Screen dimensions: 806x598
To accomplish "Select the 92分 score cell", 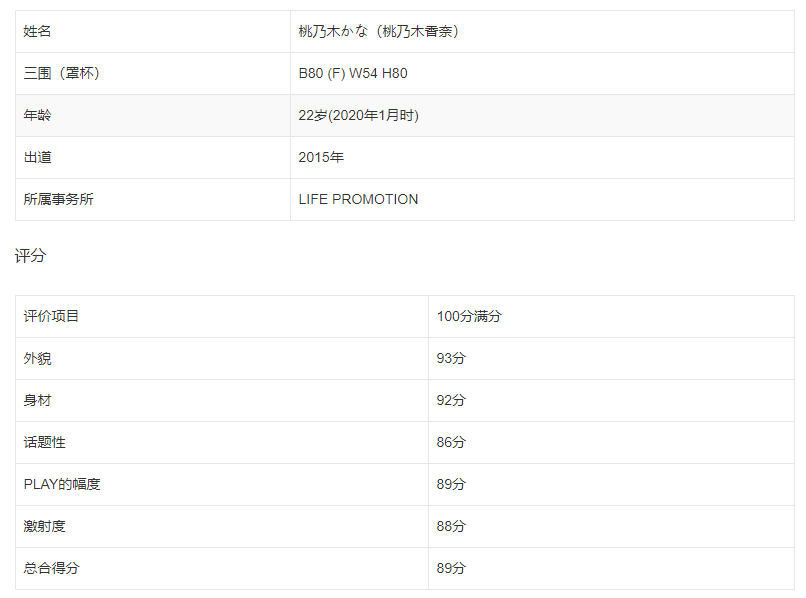I will pyautogui.click(x=451, y=400).
